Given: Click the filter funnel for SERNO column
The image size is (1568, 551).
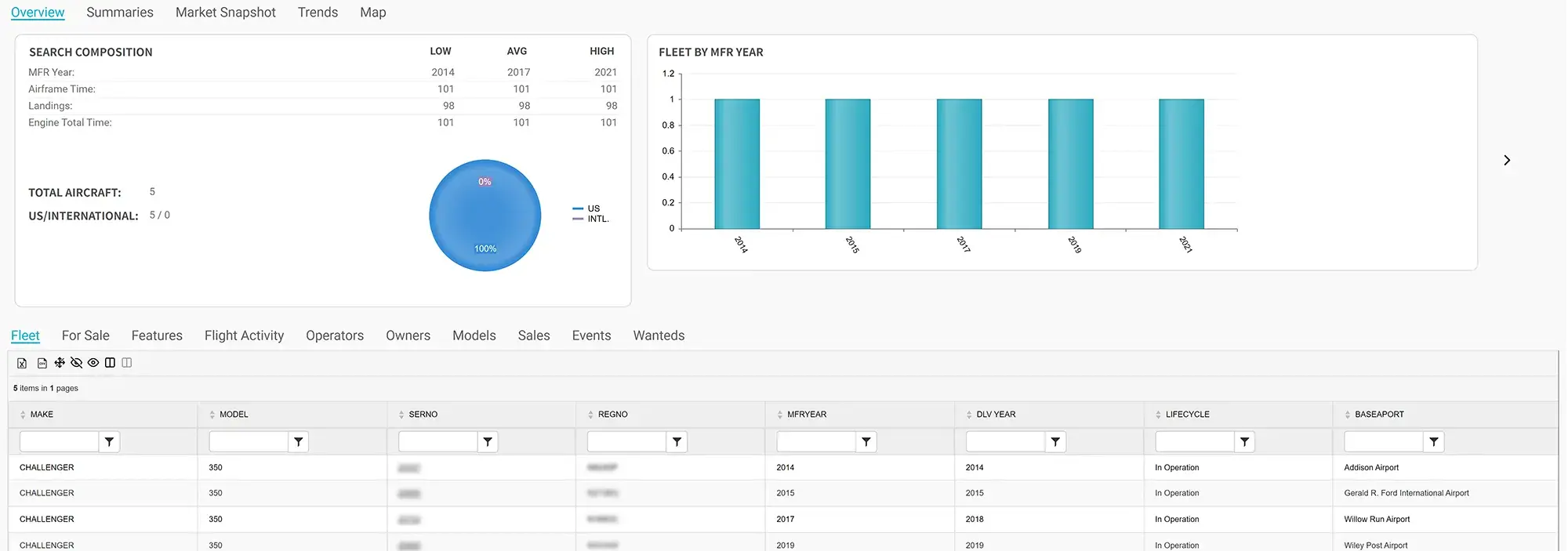Looking at the screenshot, I should point(488,442).
